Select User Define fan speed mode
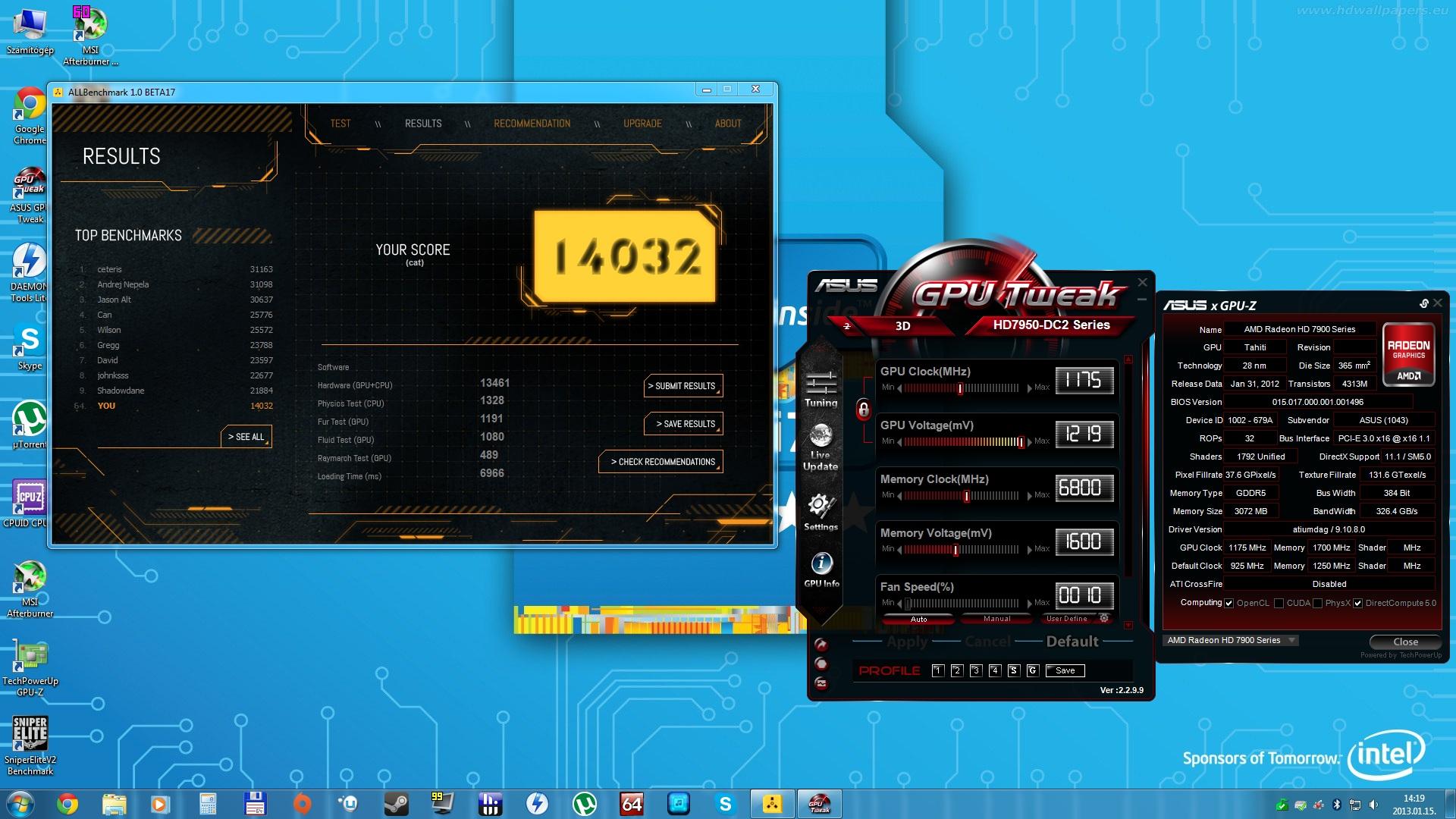Image resolution: width=1456 pixels, height=819 pixels. pos(1067,619)
